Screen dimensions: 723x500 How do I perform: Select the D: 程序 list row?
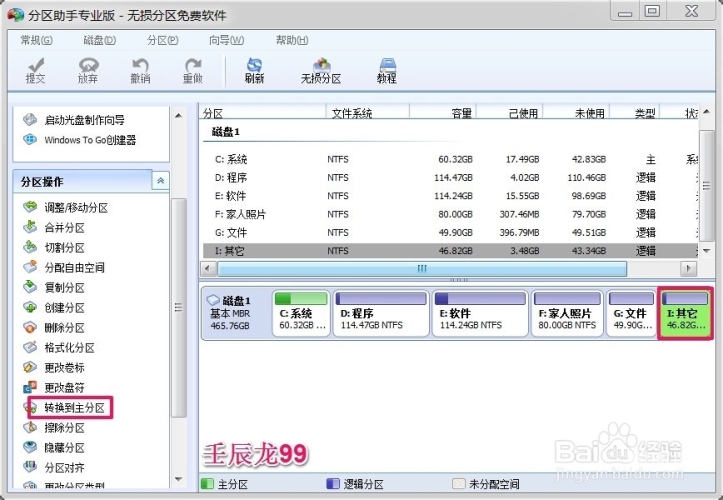click(x=450, y=178)
